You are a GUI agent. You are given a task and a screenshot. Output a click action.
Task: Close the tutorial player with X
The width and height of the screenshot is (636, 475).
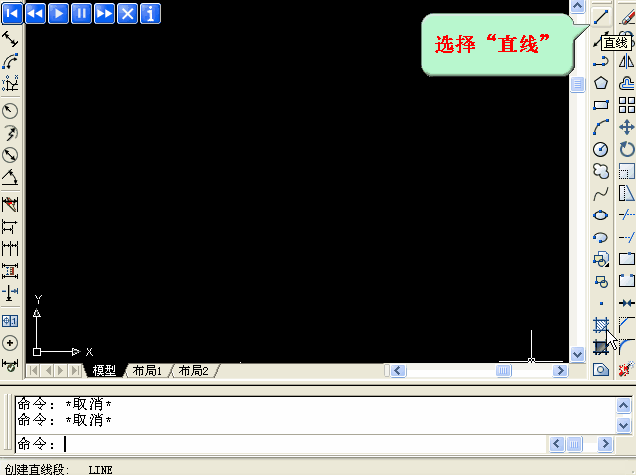coord(127,14)
